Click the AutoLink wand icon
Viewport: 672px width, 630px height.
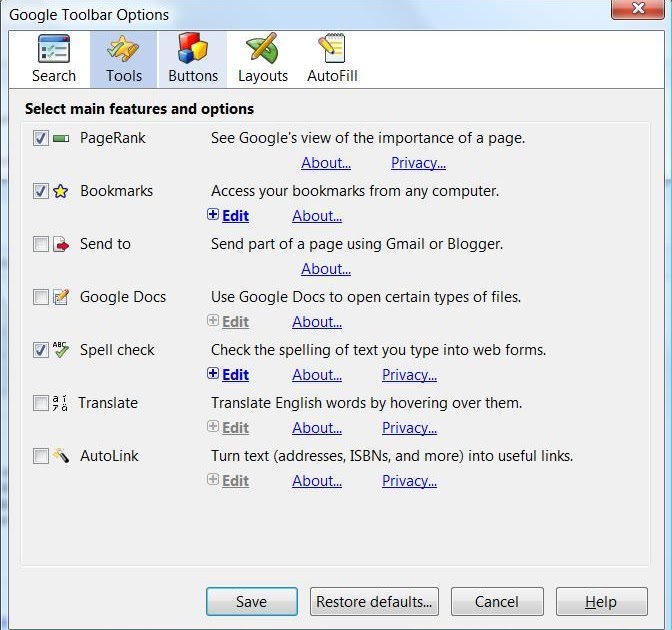pos(61,456)
